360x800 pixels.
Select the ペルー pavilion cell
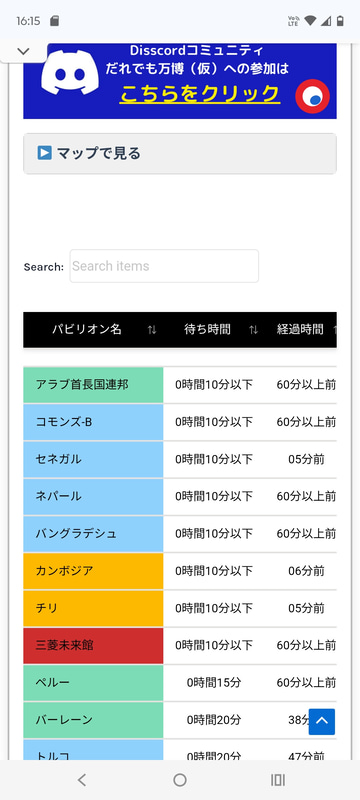93,683
